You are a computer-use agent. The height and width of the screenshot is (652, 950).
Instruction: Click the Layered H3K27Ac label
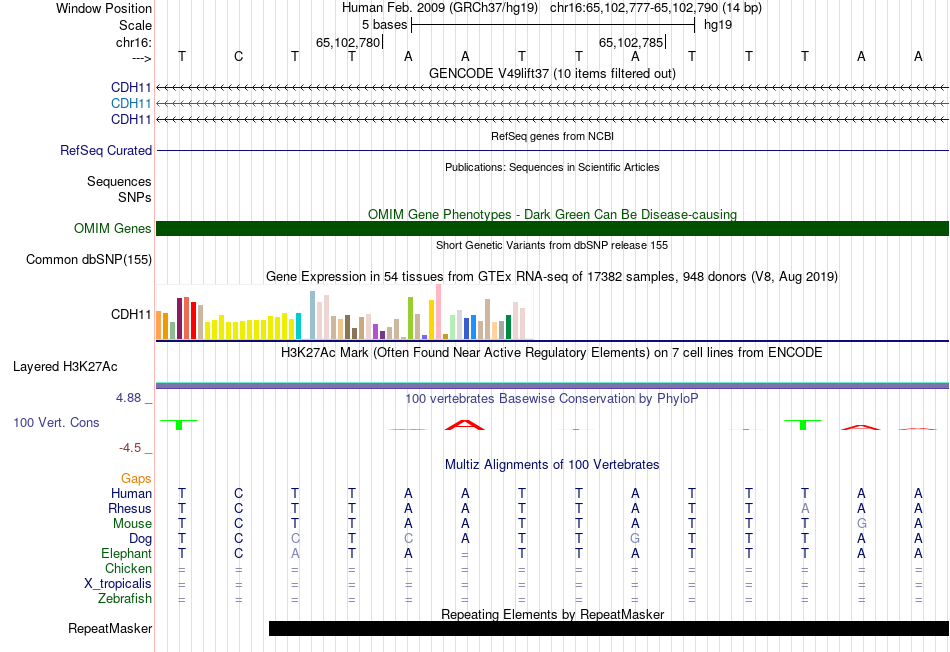pos(65,367)
